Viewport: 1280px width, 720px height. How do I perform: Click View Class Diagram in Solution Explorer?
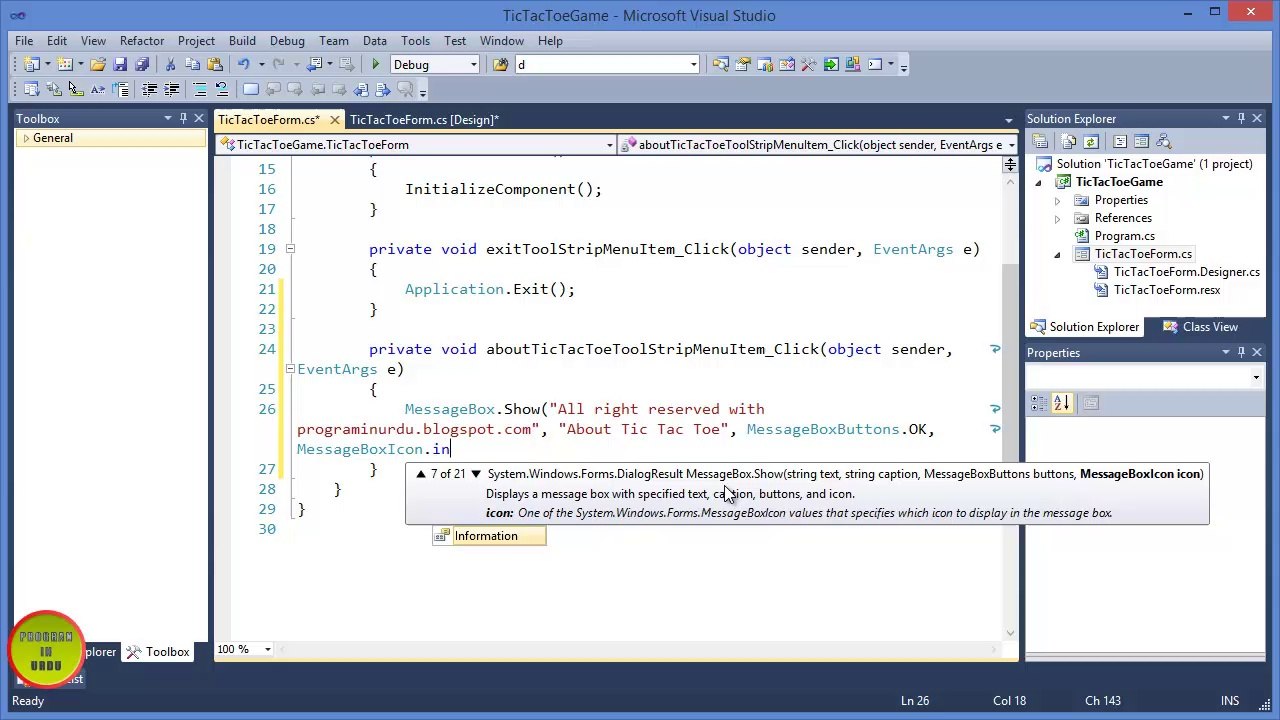click(1164, 142)
